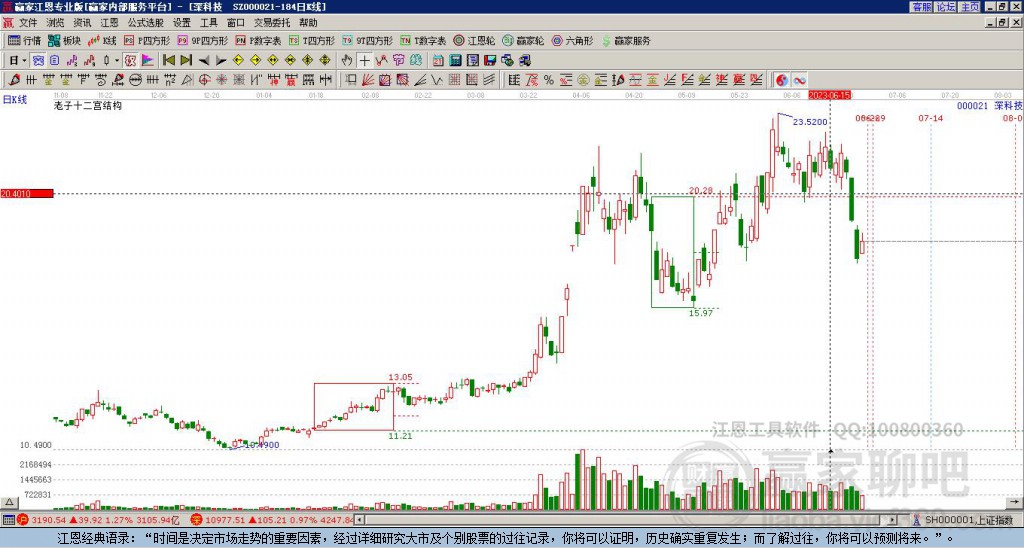Click the 主页 homepage button

click(970, 7)
